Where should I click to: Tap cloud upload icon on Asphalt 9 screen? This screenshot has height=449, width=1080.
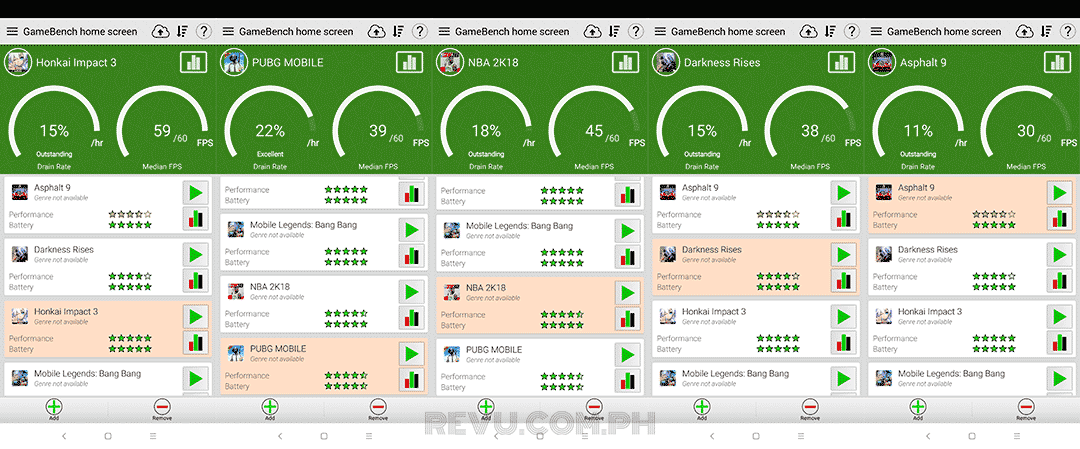1024,32
